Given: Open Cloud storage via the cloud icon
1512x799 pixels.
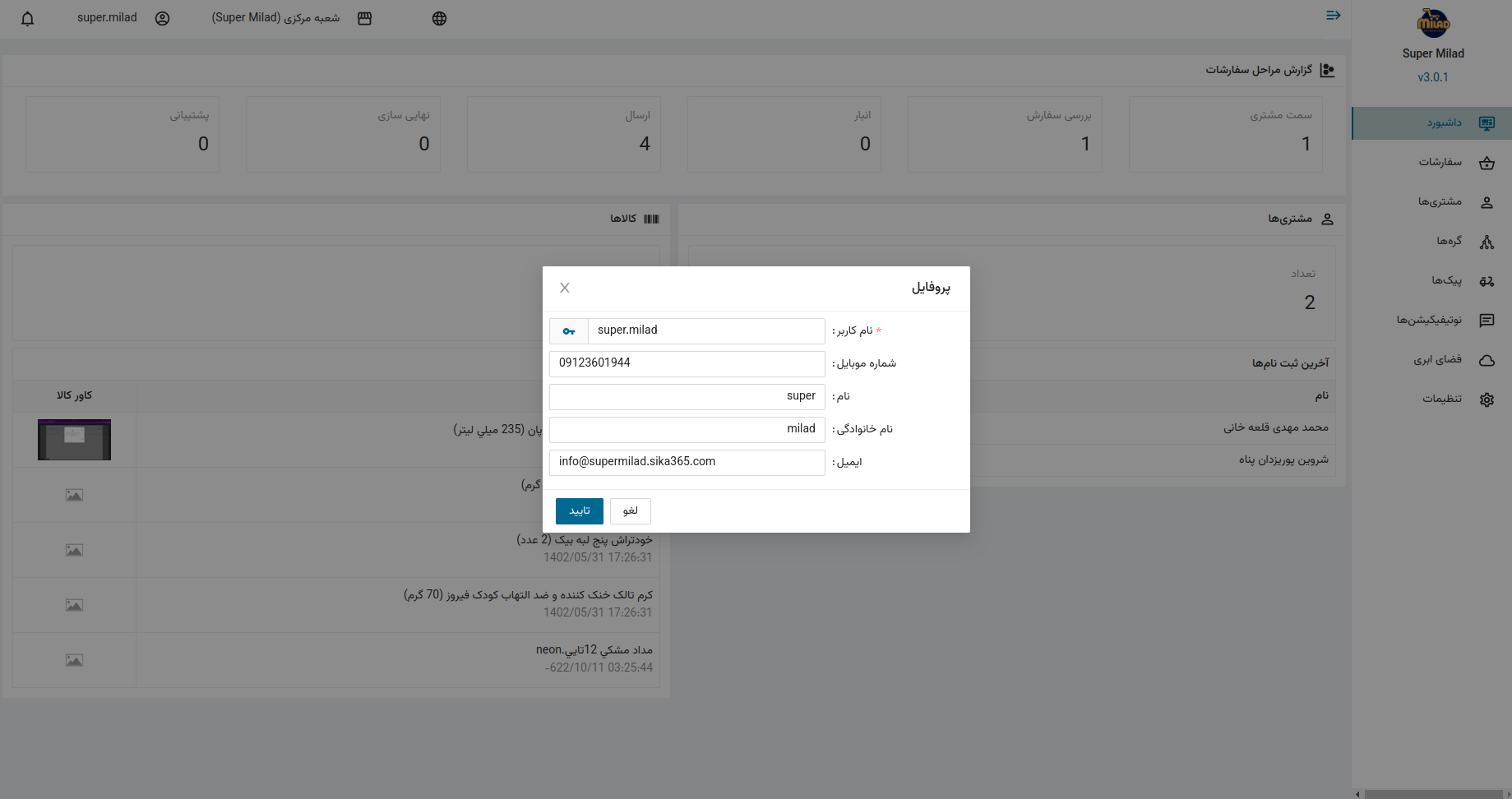Looking at the screenshot, I should coord(1486,360).
